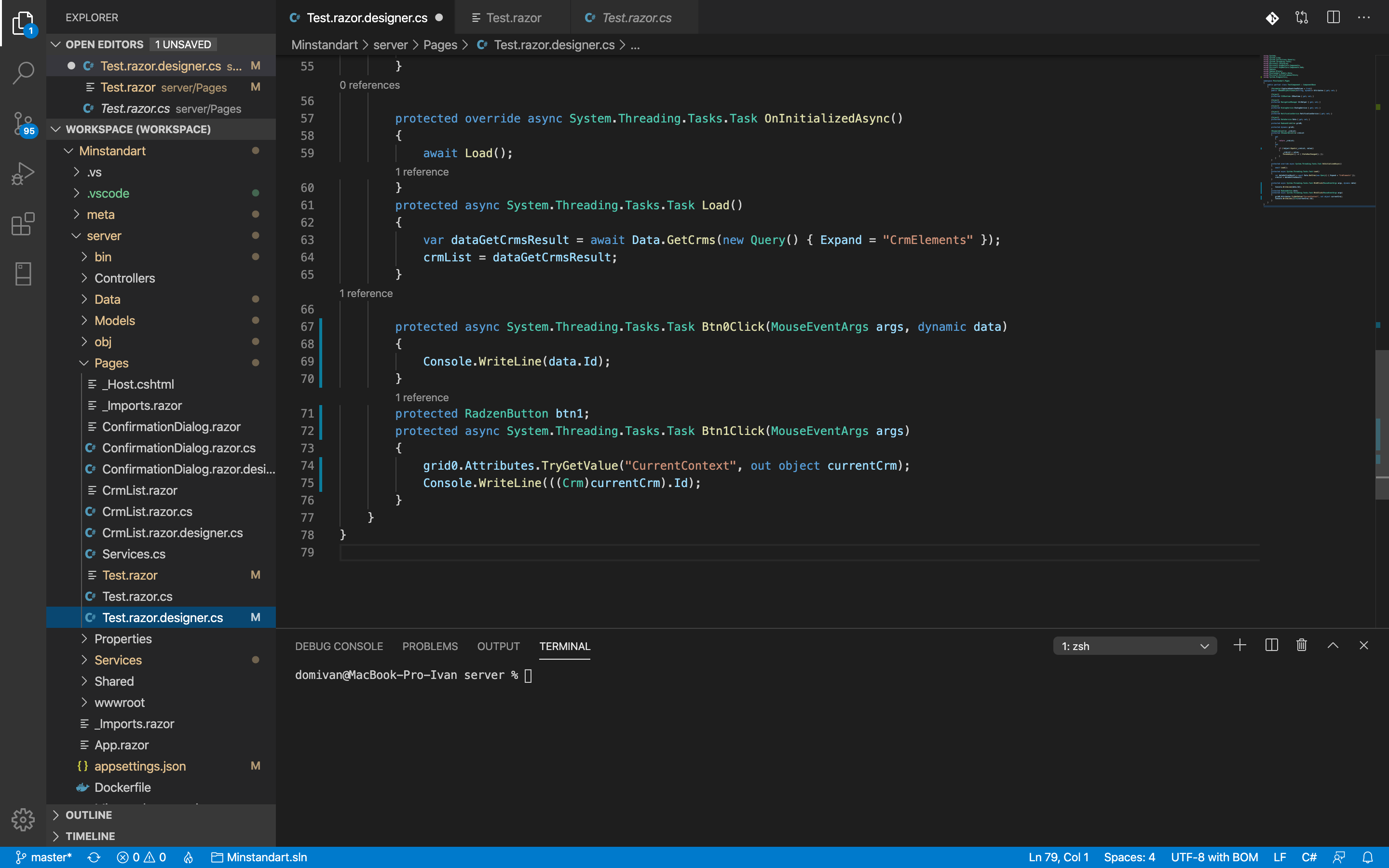Click the synchronize changes status icon
Image resolution: width=1389 pixels, height=868 pixels.
(94, 857)
